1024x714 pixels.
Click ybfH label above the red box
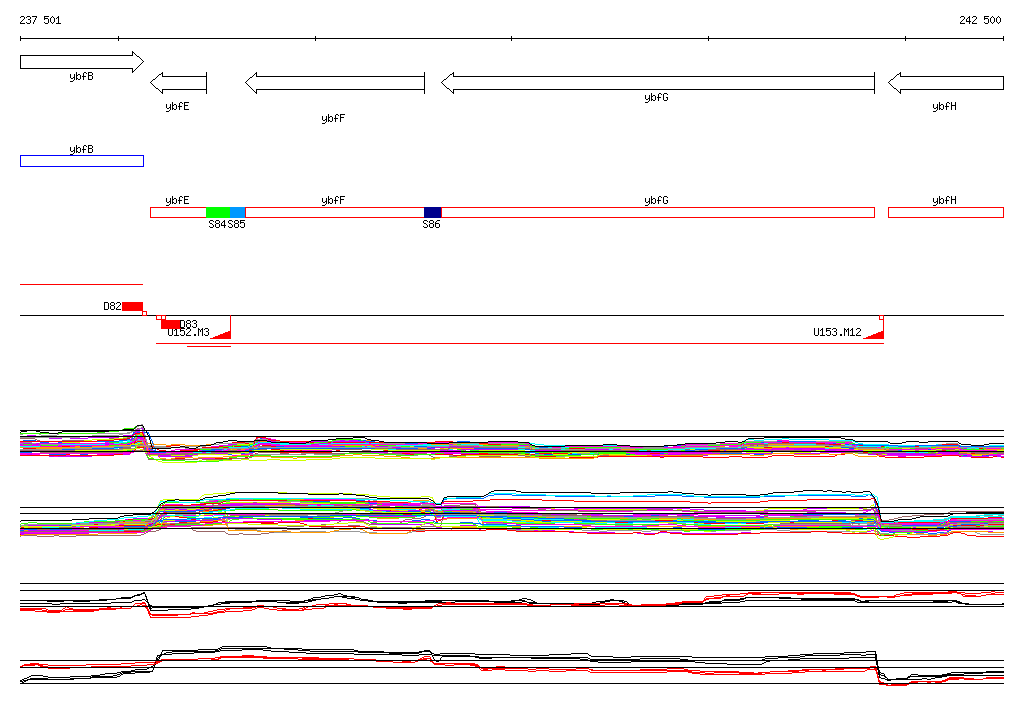944,201
